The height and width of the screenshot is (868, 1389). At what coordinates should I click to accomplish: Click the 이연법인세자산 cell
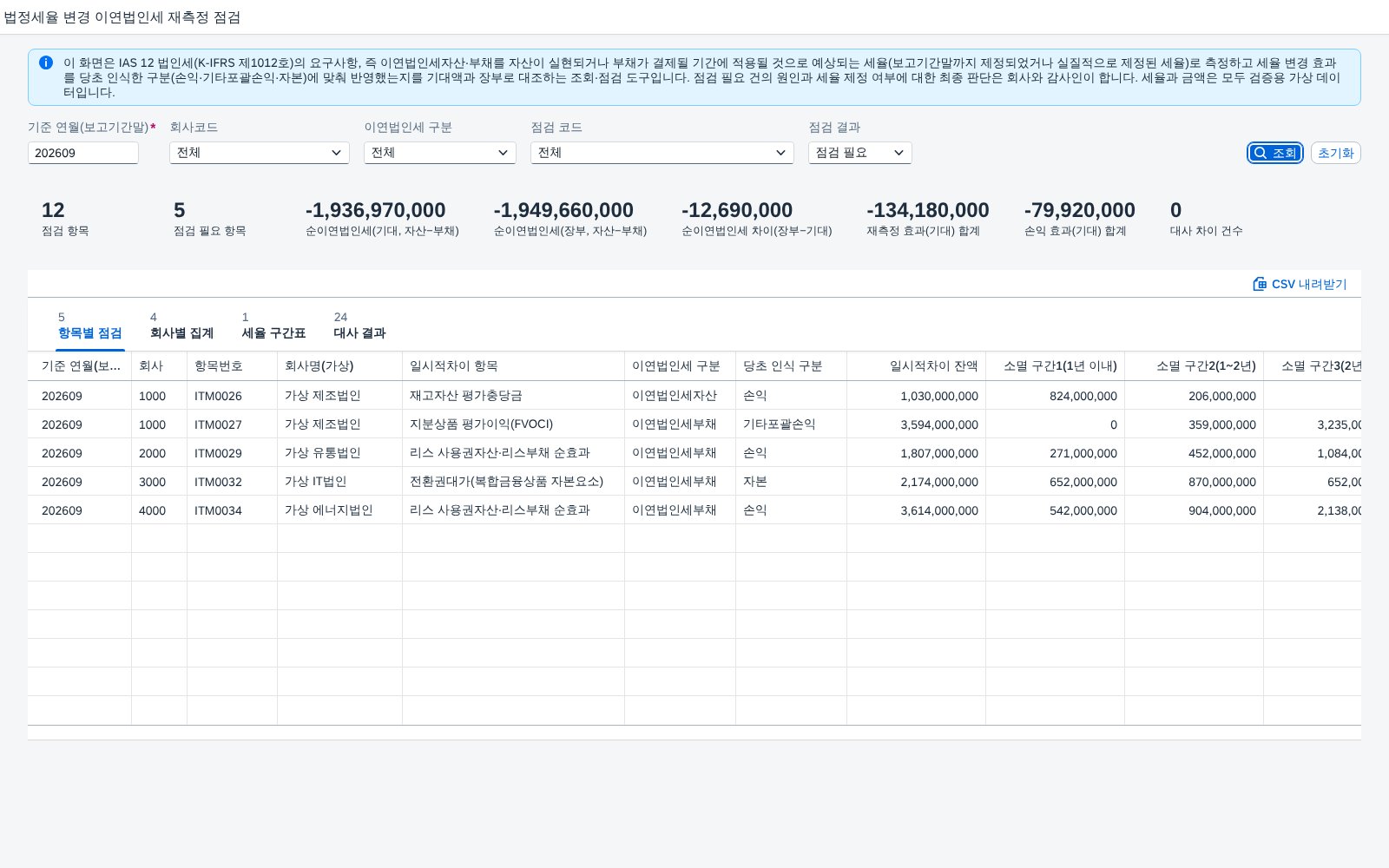pos(680,396)
